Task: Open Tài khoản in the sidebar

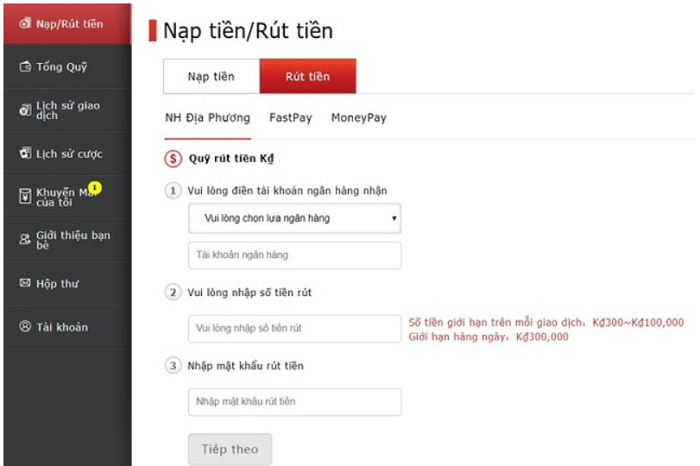Action: pyautogui.click(x=67, y=327)
